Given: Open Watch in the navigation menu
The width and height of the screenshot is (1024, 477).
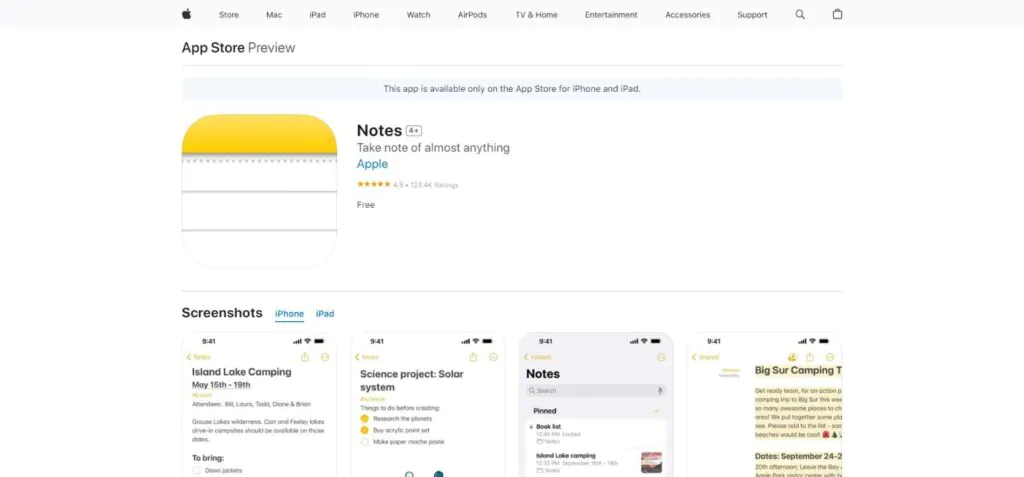Looking at the screenshot, I should tap(419, 14).
